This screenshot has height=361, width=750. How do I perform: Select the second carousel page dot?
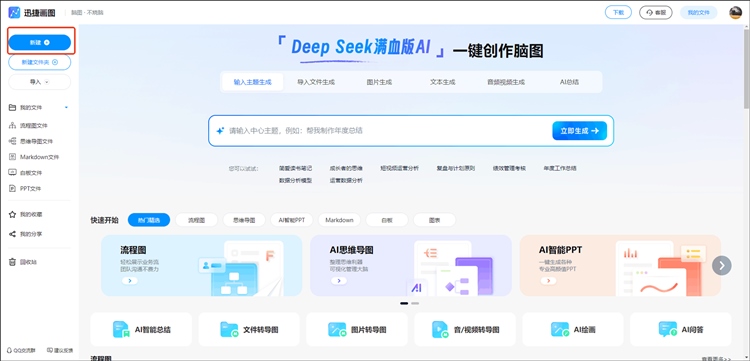click(415, 303)
